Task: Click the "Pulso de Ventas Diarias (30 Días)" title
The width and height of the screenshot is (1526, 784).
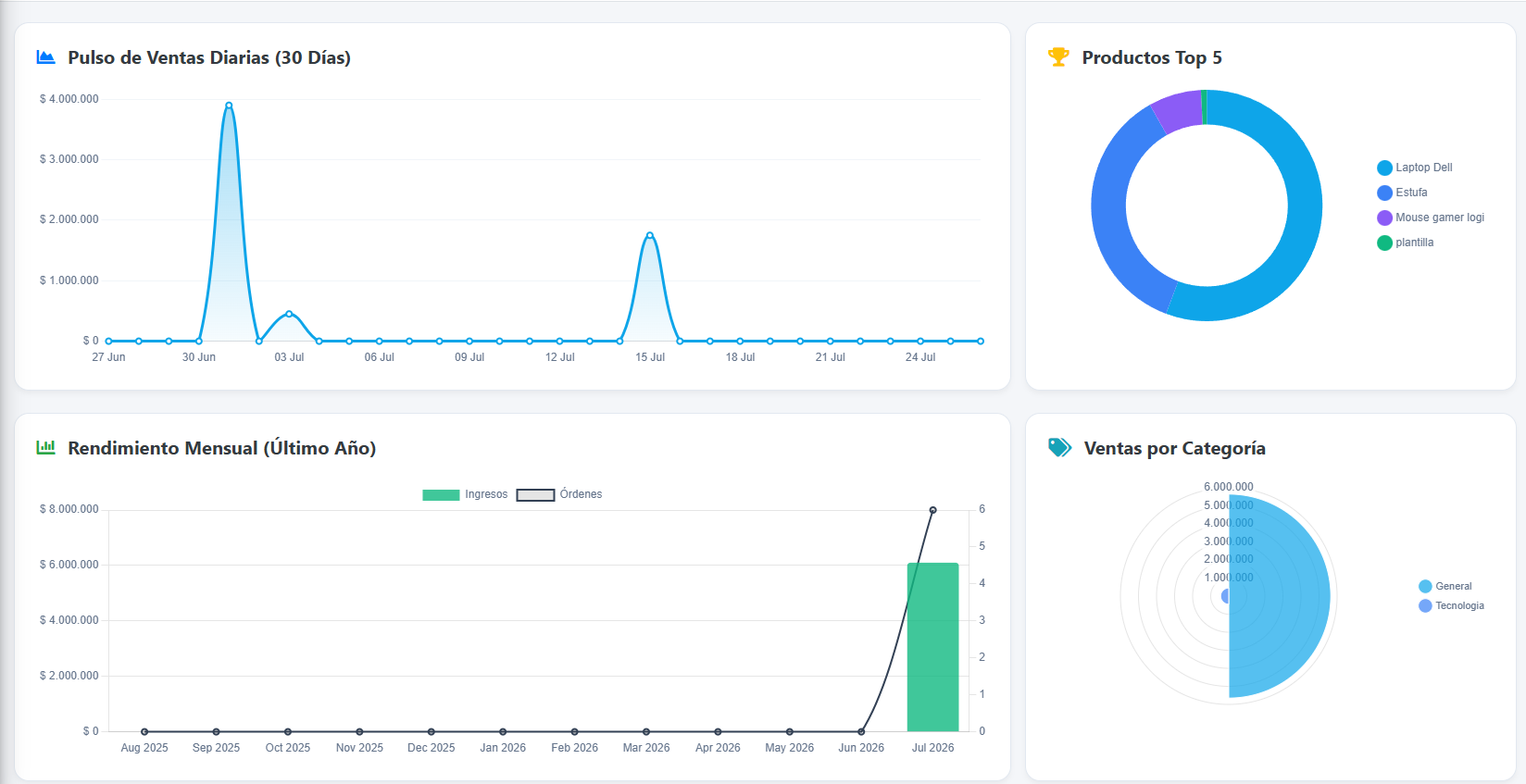Action: point(209,57)
